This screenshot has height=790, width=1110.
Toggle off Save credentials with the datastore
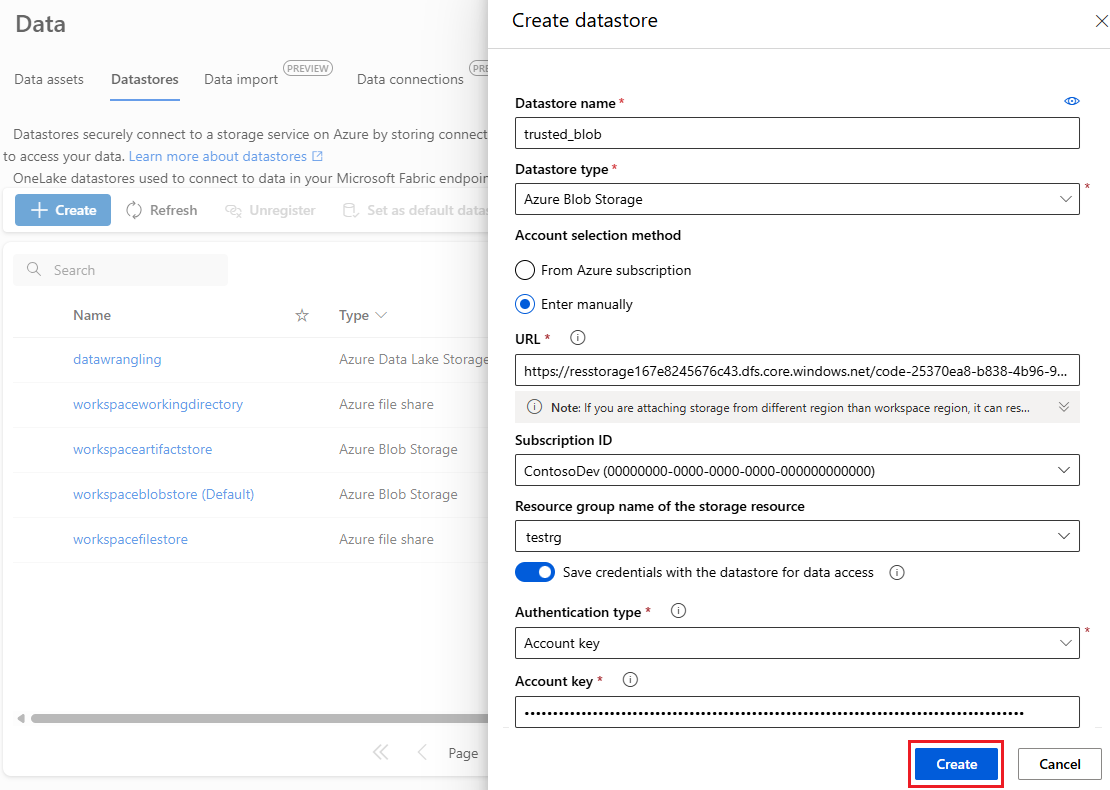(534, 572)
